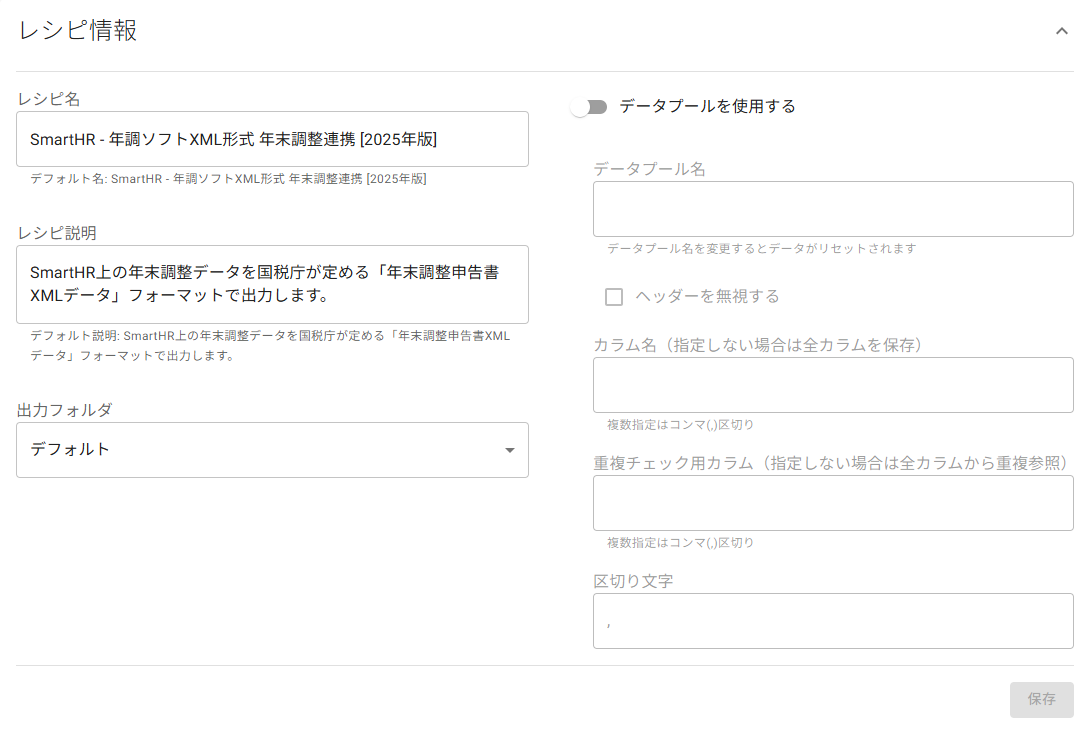Screen dimensions: 1087x733
Task: Click the 区切り文字 input field
Action: tap(833, 621)
